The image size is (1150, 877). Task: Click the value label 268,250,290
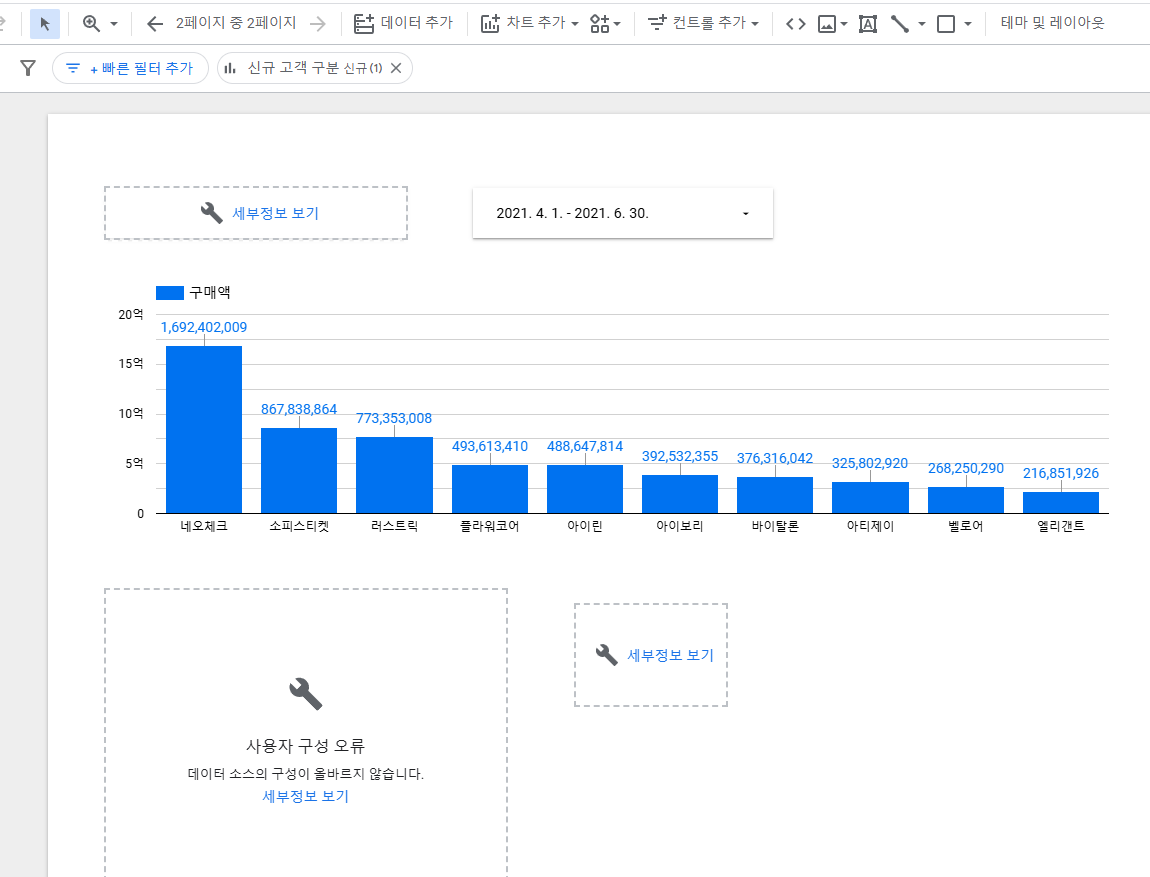(966, 468)
